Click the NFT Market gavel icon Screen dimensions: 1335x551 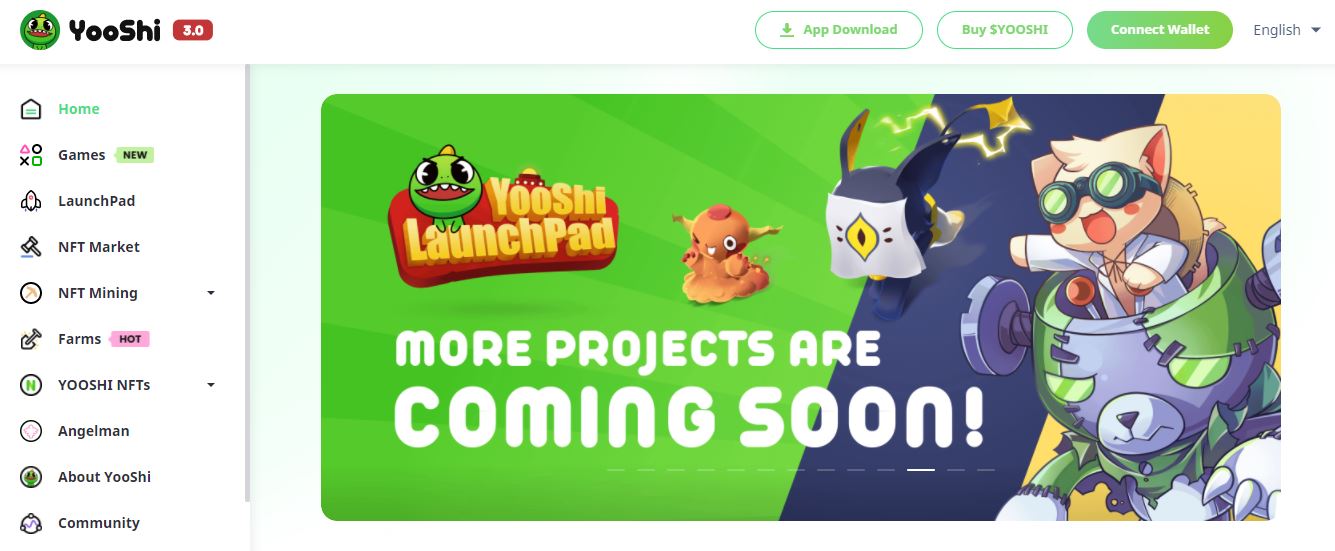click(31, 247)
